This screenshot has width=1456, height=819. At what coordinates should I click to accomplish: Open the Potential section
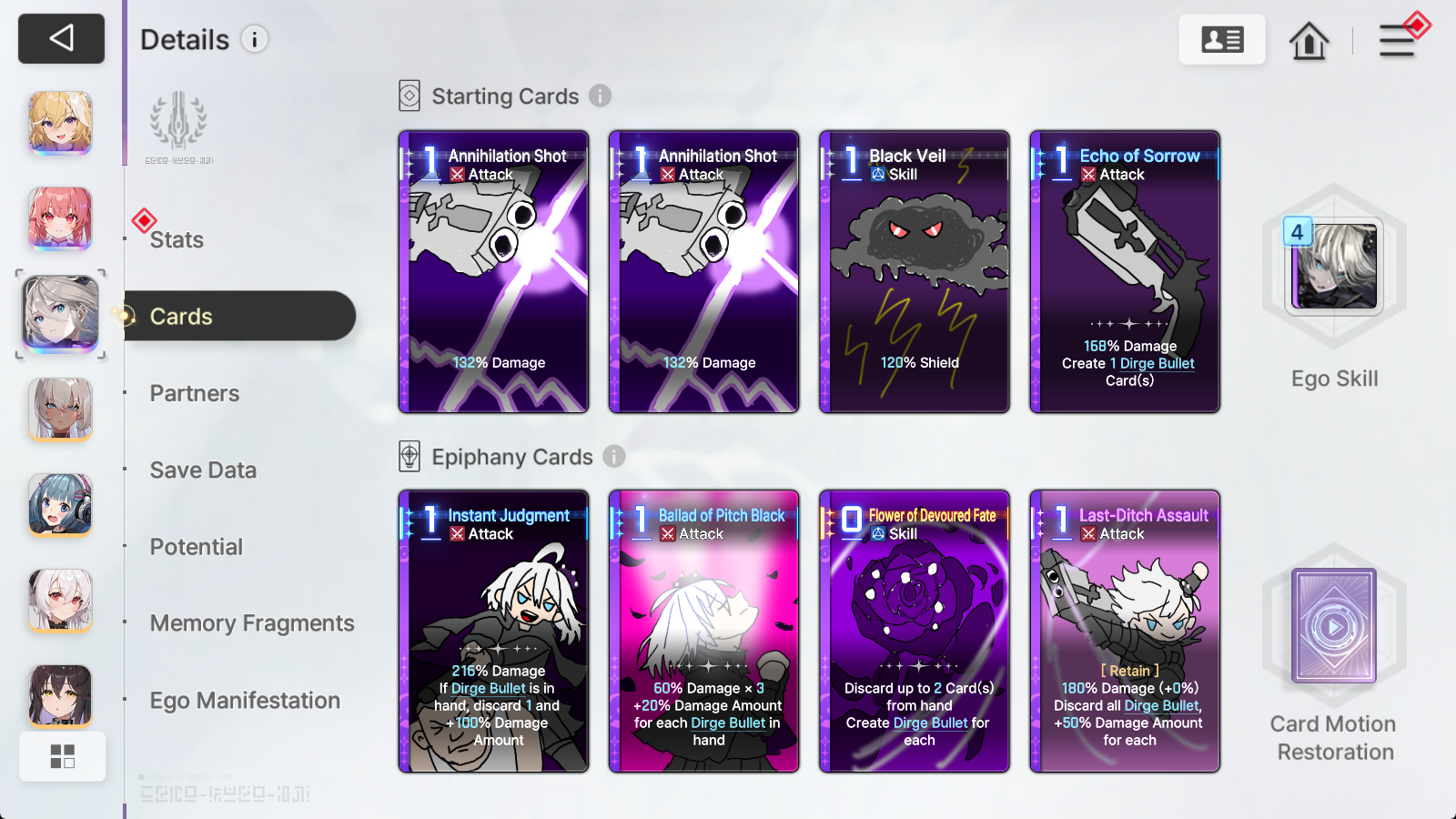[197, 547]
